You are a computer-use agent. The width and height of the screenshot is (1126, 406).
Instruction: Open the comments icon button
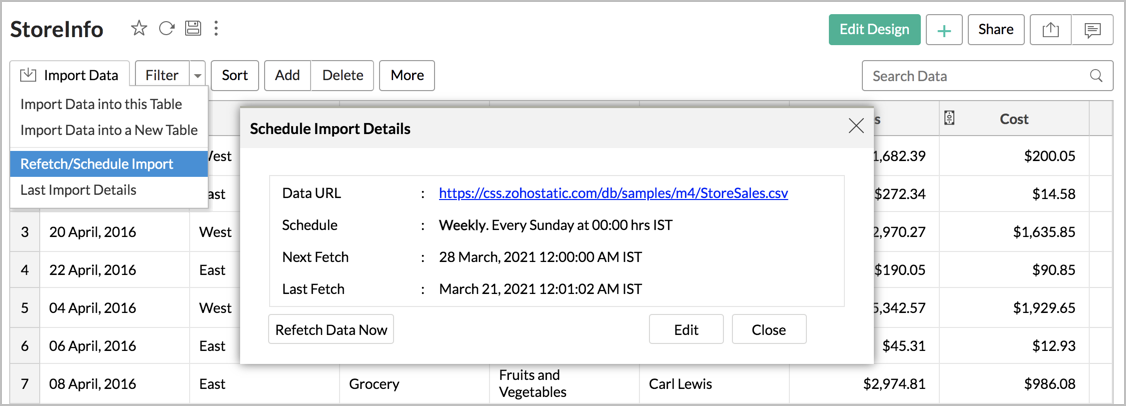[1092, 30]
